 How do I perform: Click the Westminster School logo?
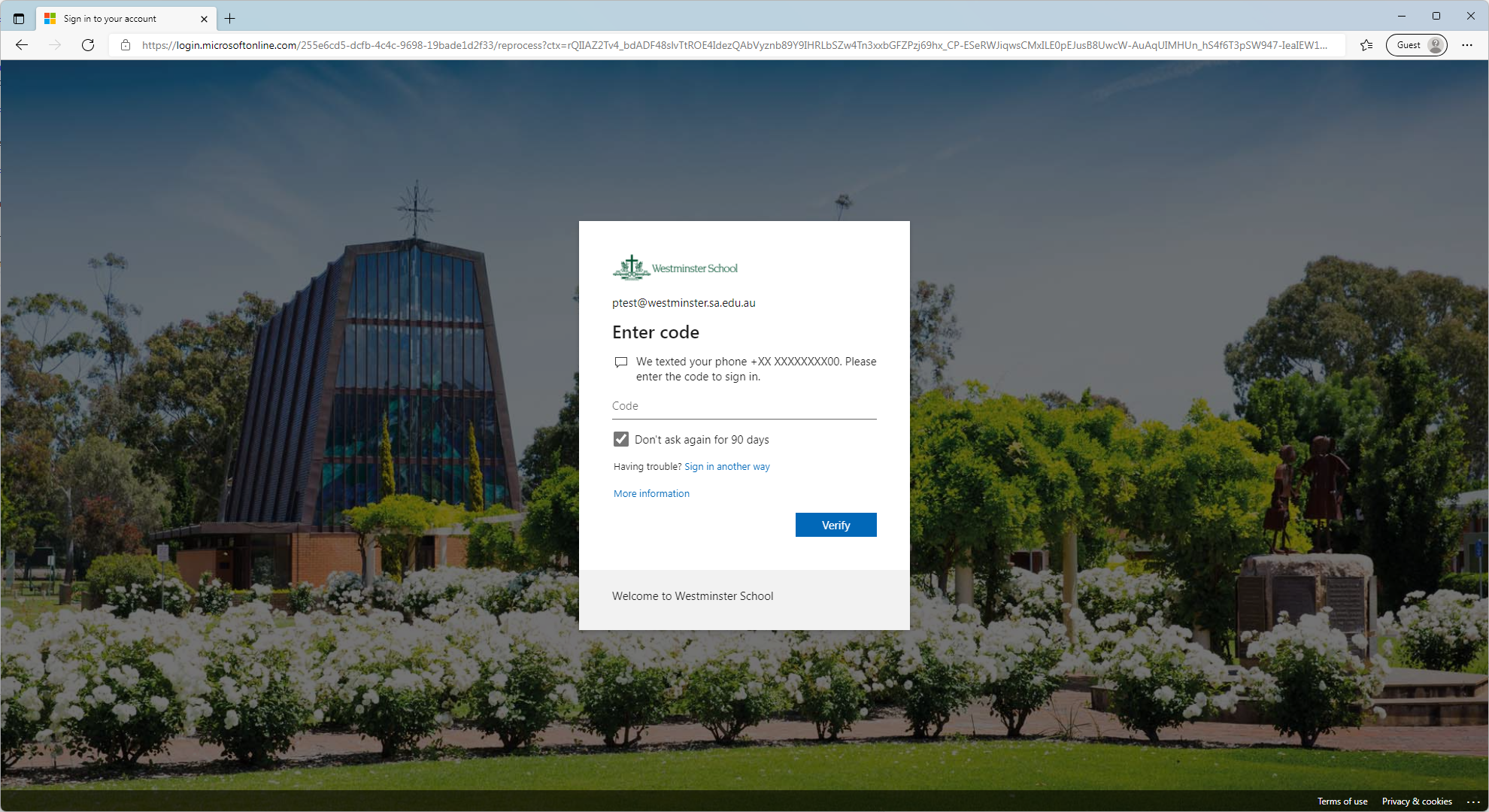tap(675, 267)
